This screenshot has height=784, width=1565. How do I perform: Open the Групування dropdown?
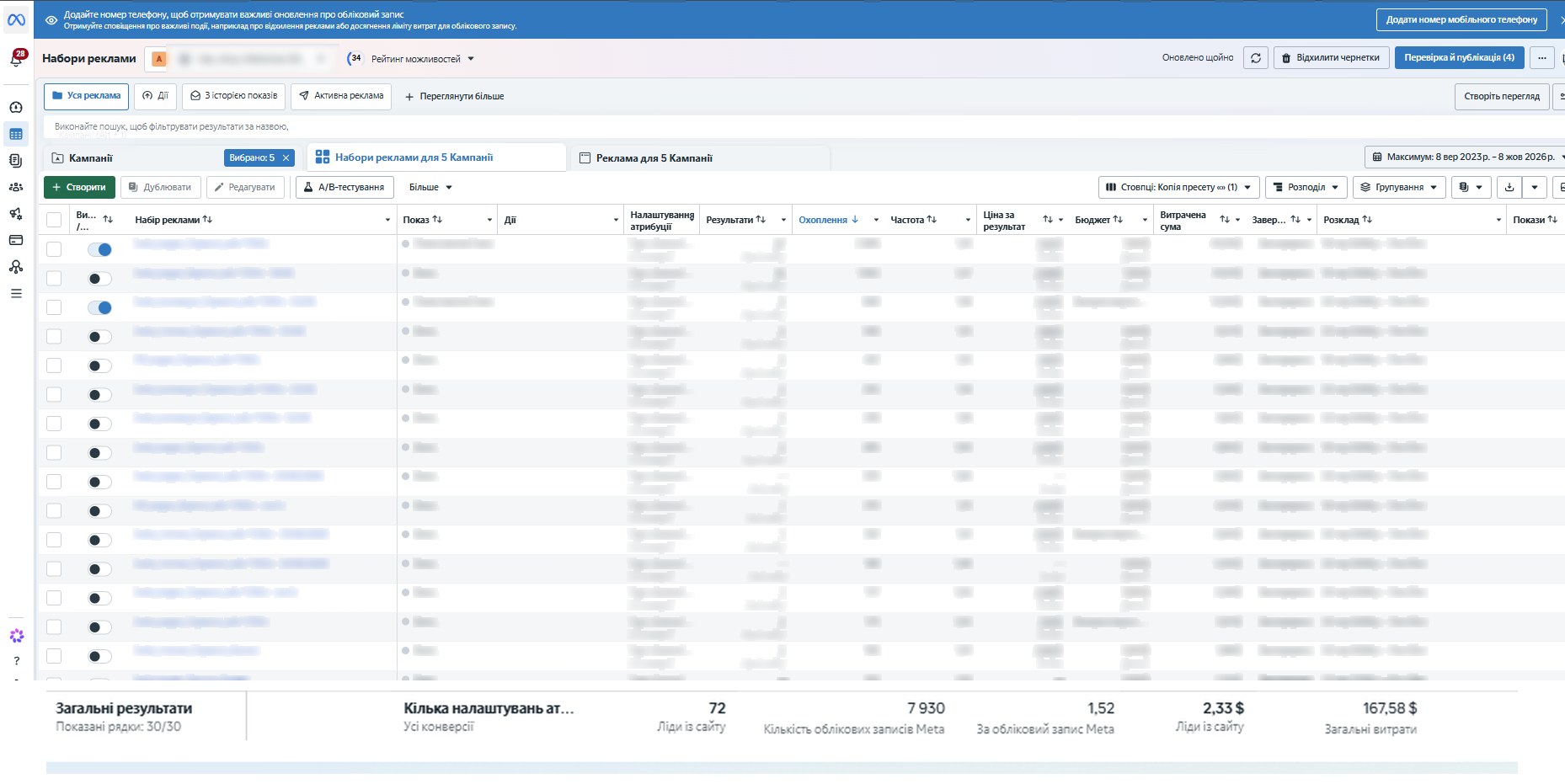[x=1399, y=187]
